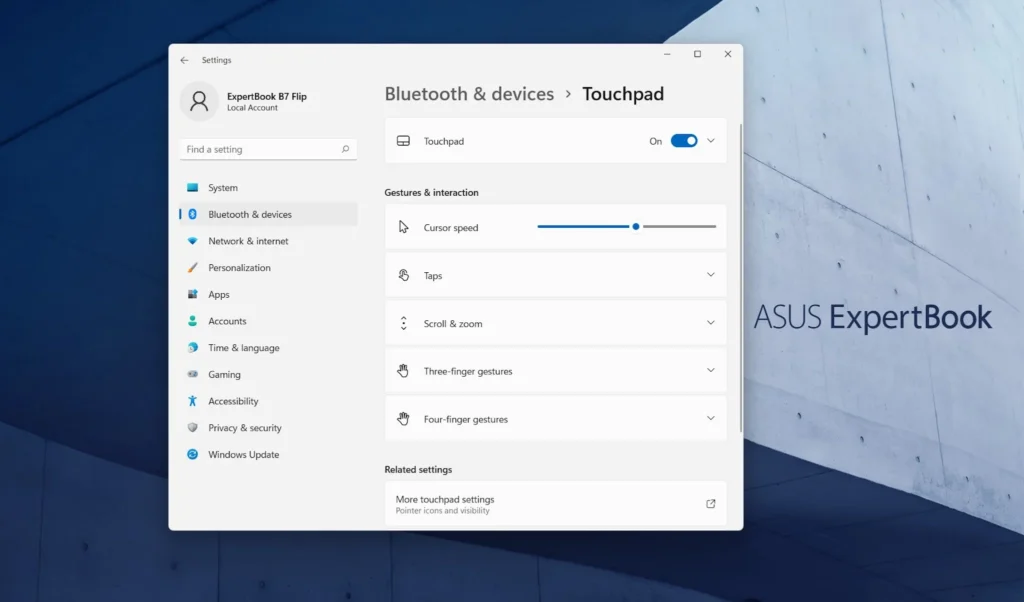Click the Privacy & security shield icon
Viewport: 1024px width, 602px height.
(192, 428)
